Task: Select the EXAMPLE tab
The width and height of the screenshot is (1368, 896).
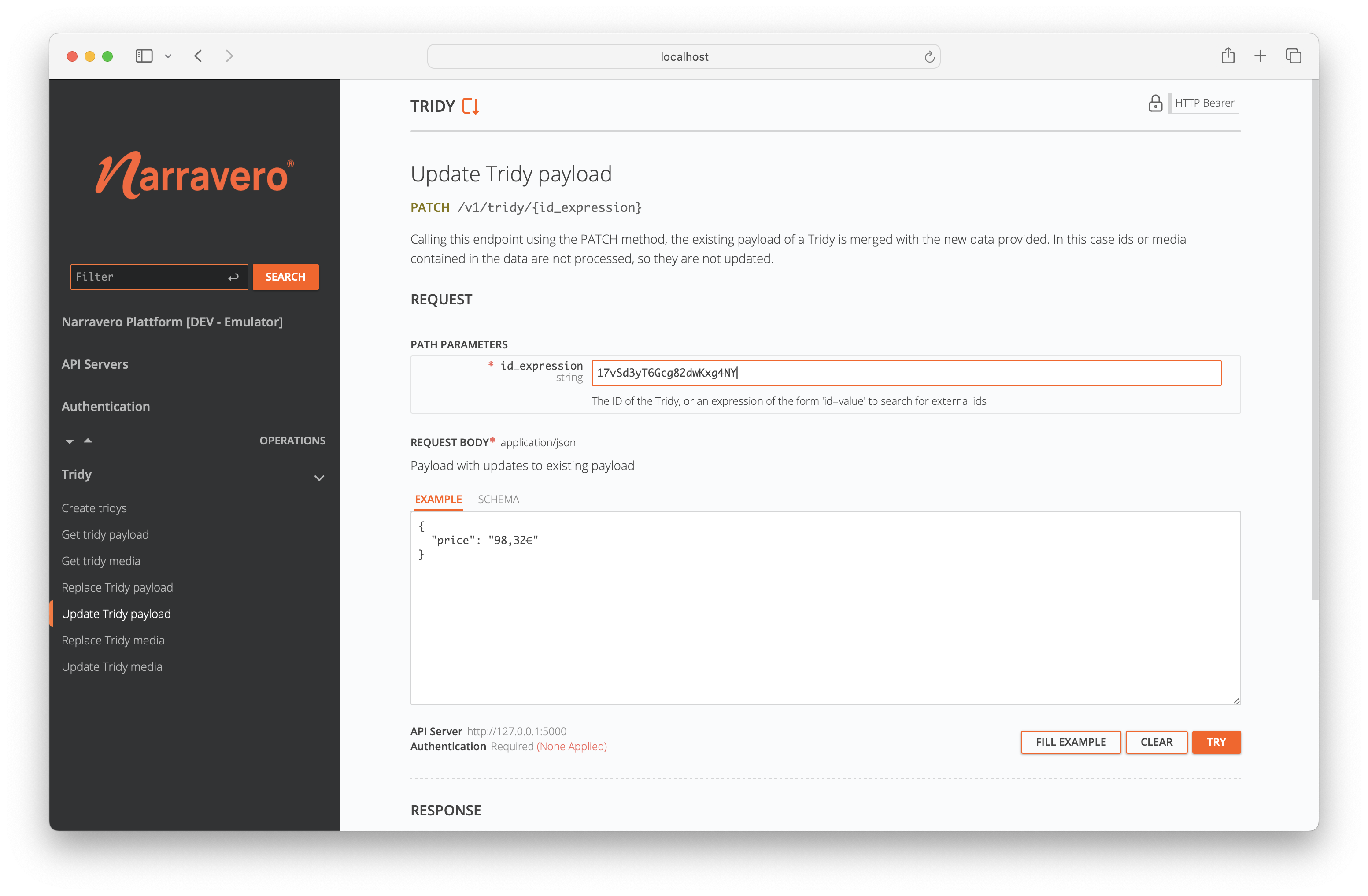Action: [438, 499]
